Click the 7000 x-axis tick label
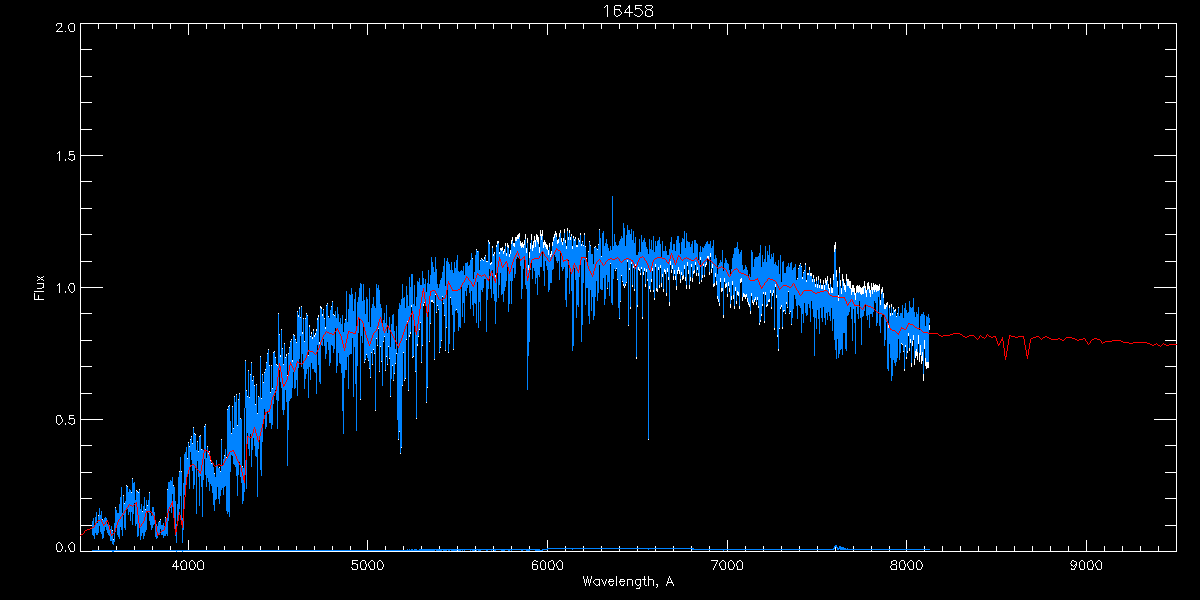The image size is (1200, 600). [727, 565]
